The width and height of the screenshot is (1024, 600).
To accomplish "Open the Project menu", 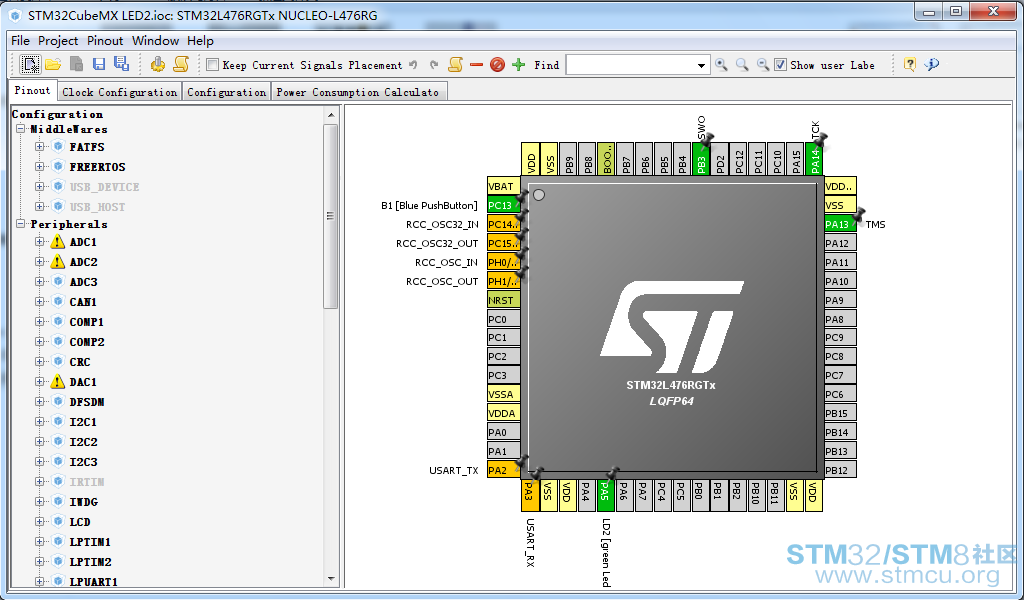I will [x=58, y=40].
